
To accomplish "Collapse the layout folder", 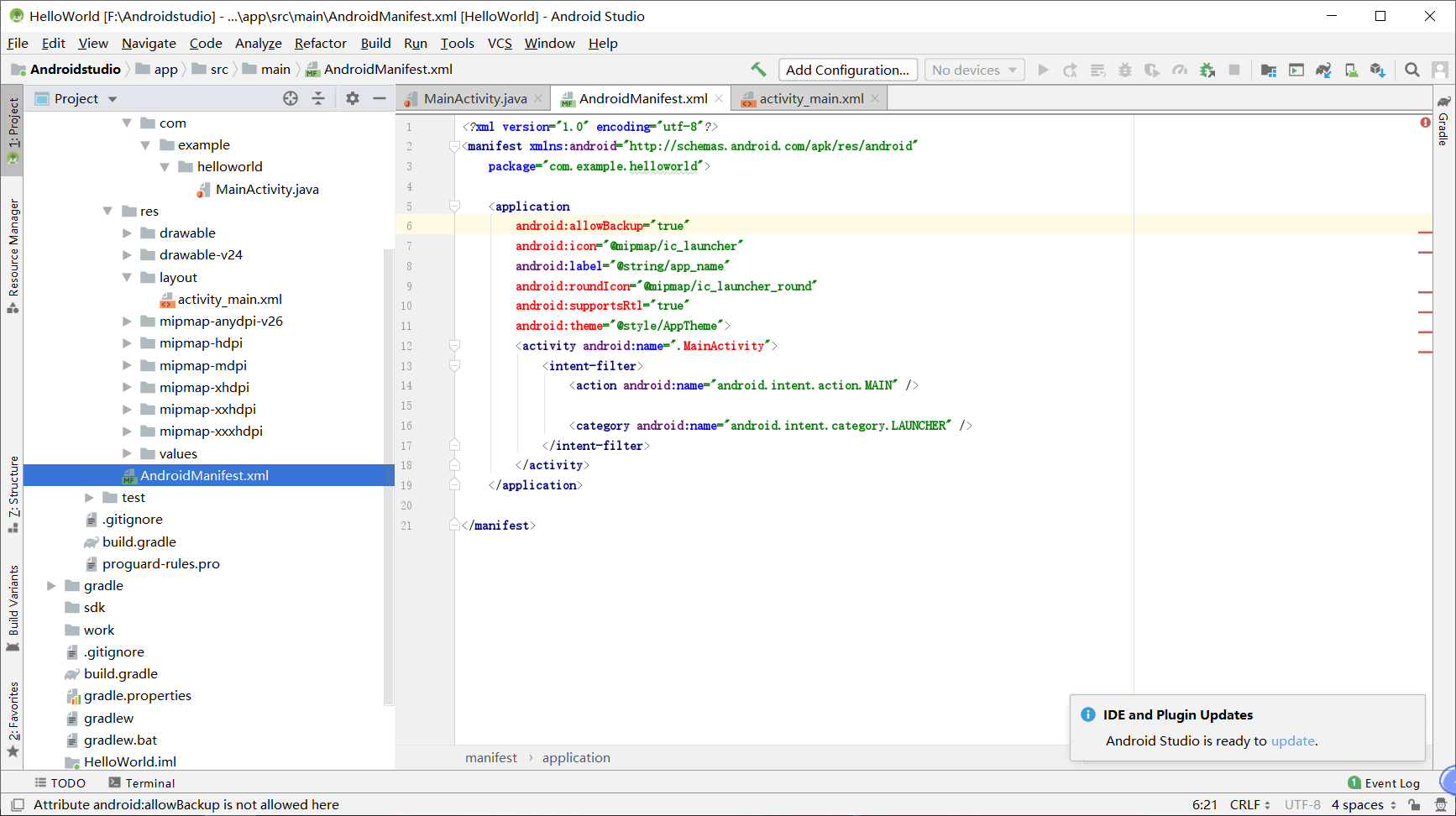I will tap(127, 277).
